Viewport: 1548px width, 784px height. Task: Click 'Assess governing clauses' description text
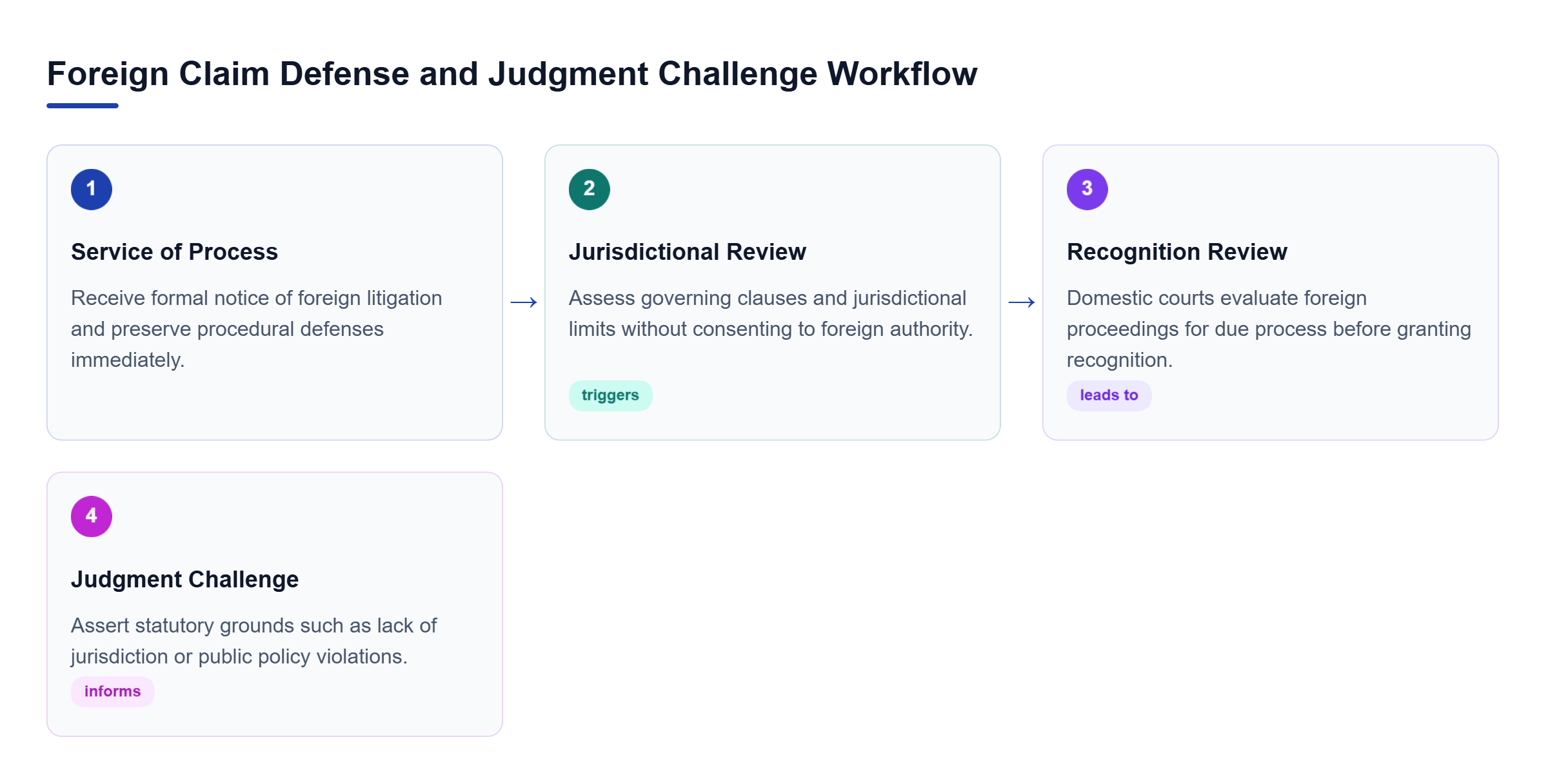click(771, 313)
